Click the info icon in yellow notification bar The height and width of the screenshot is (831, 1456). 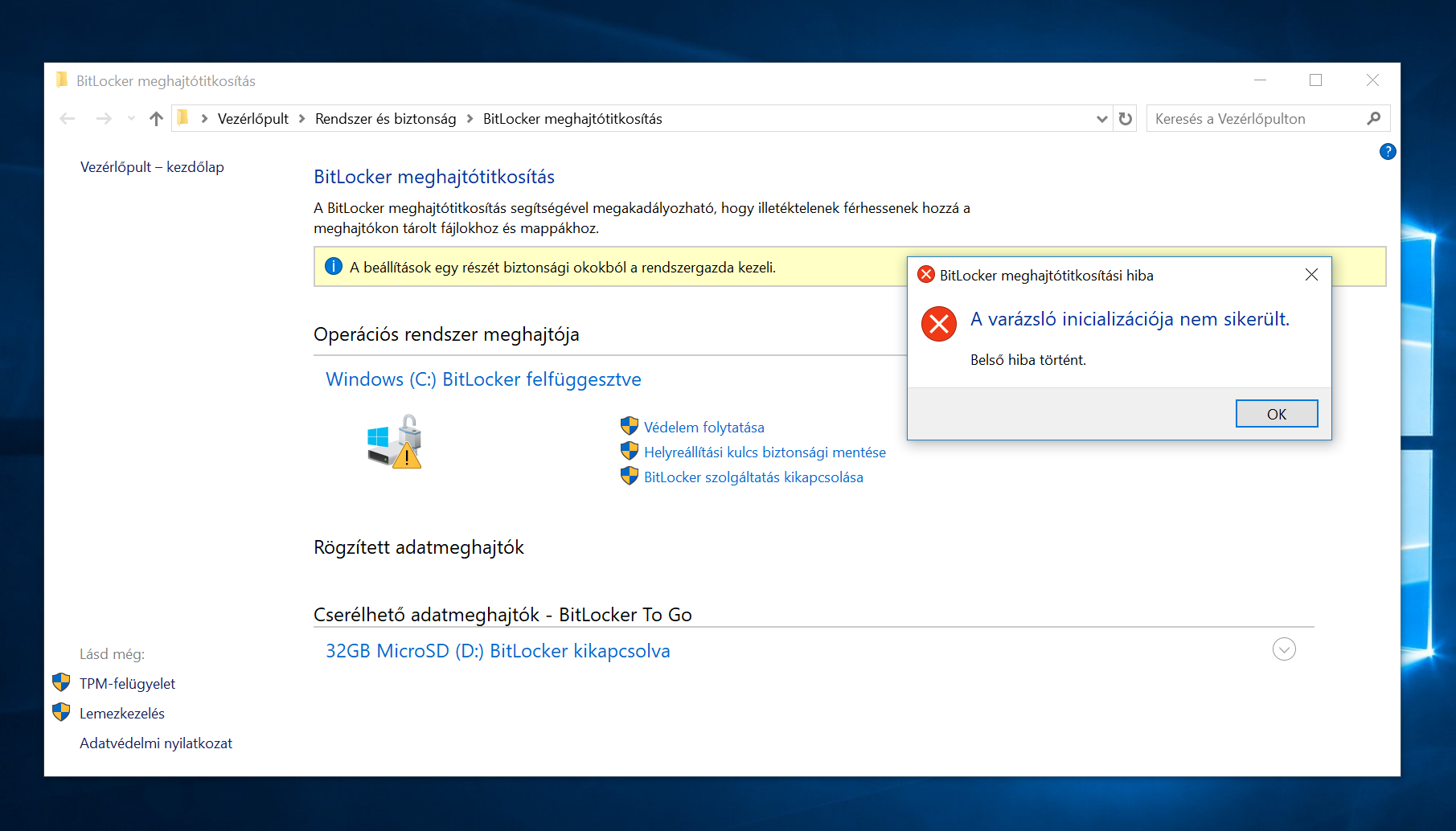click(333, 267)
